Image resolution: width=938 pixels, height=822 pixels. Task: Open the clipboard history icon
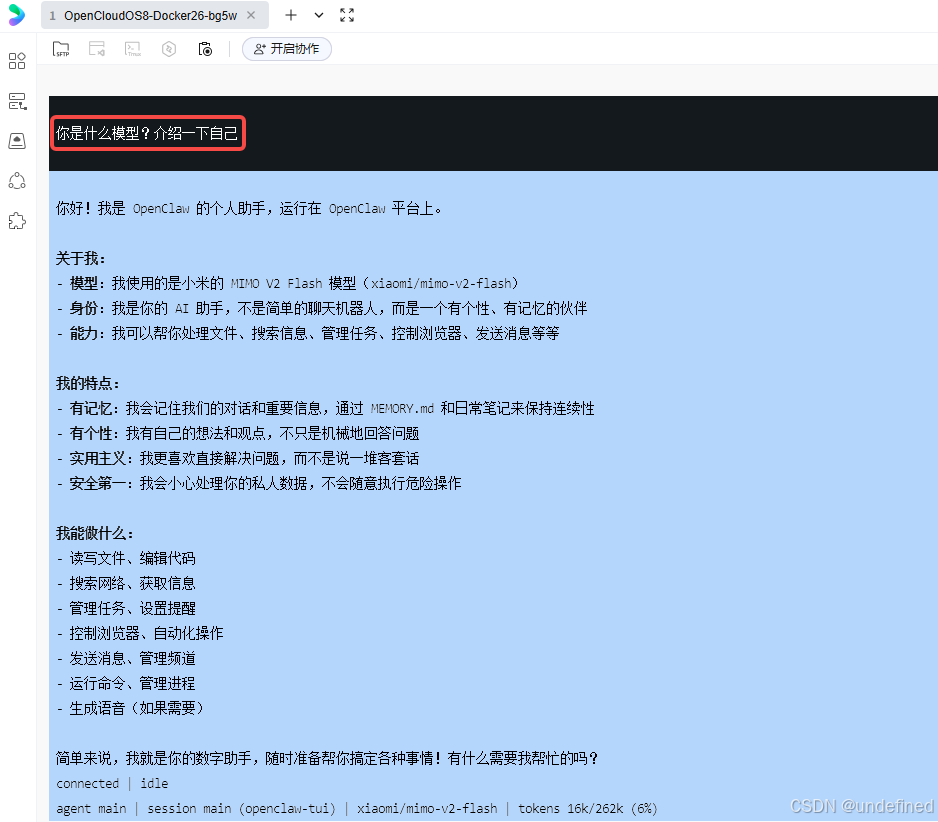tap(205, 49)
